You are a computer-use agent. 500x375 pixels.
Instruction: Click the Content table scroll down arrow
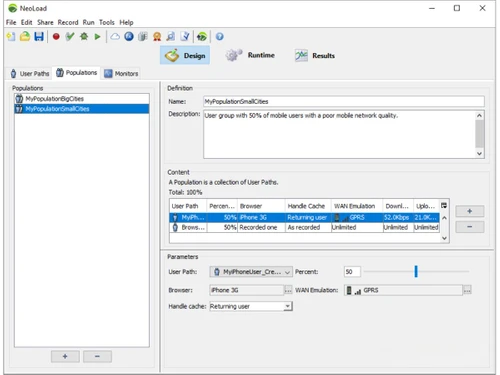(444, 238)
